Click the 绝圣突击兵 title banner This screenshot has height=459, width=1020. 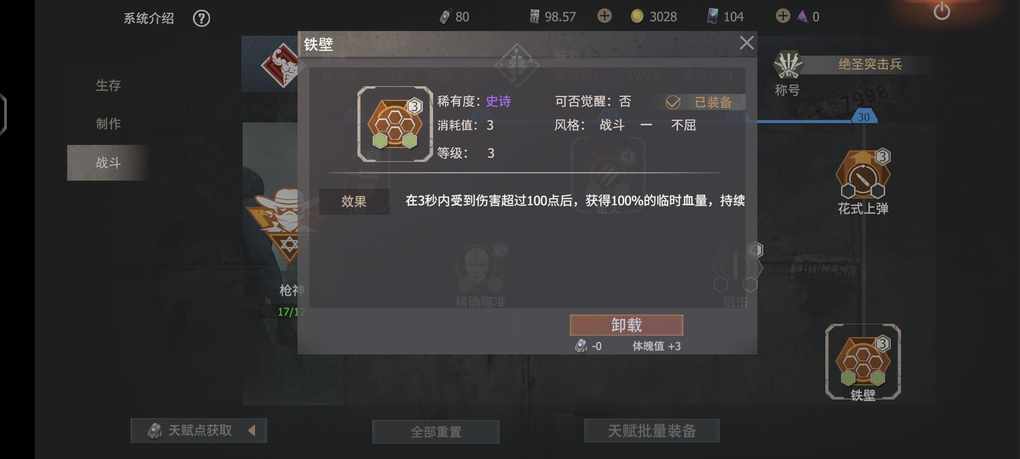pos(869,64)
